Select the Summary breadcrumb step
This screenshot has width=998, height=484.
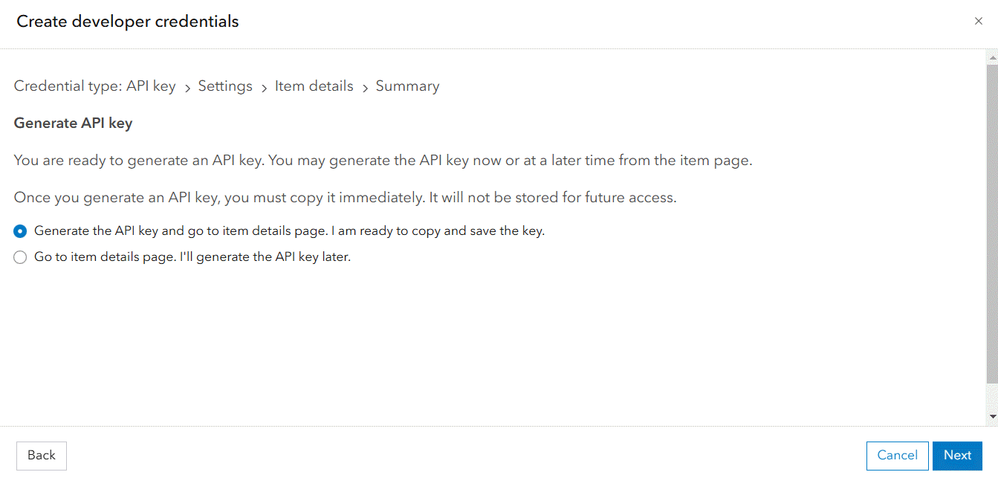pyautogui.click(x=407, y=86)
